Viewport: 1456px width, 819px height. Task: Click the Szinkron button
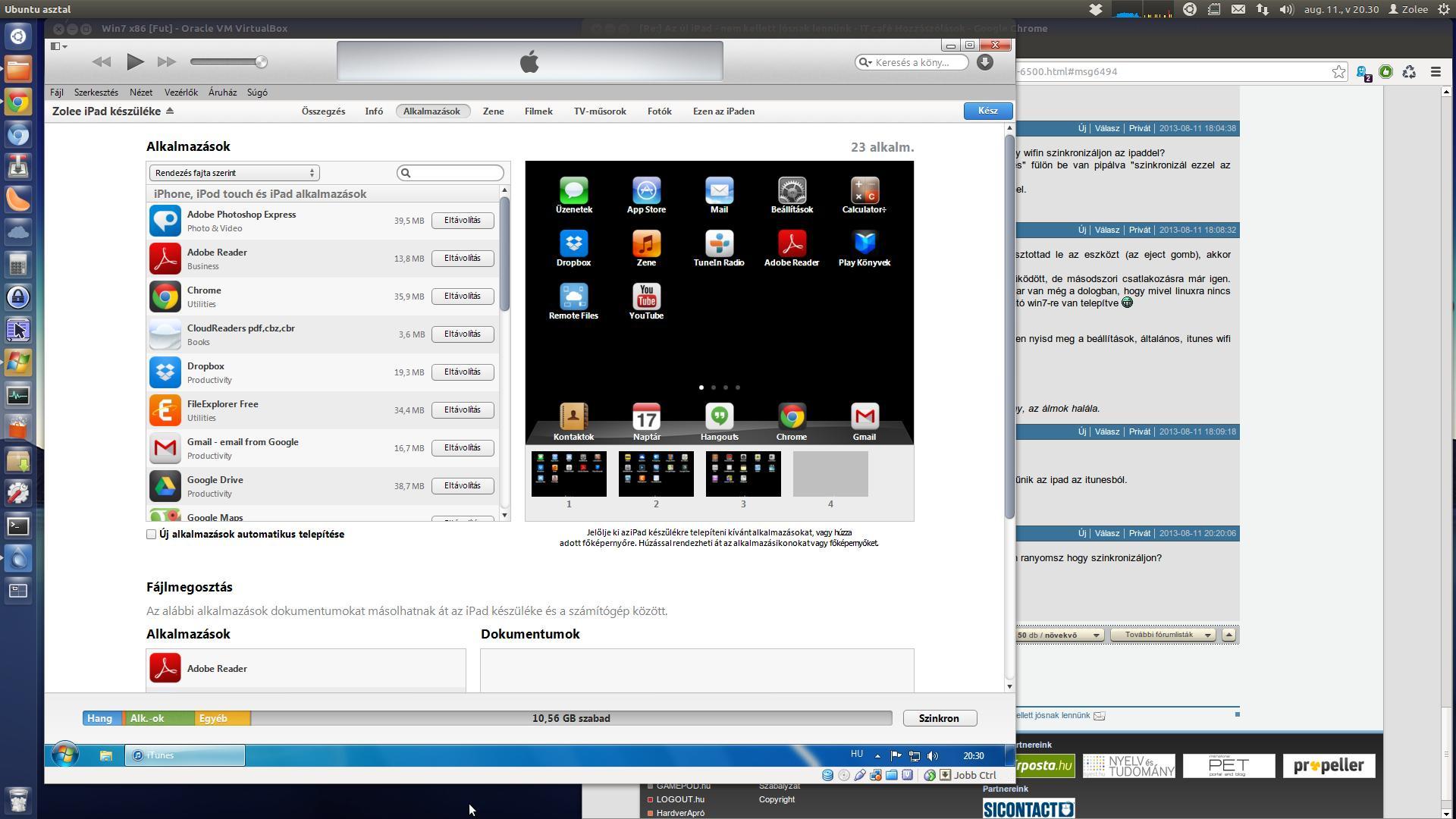point(939,718)
